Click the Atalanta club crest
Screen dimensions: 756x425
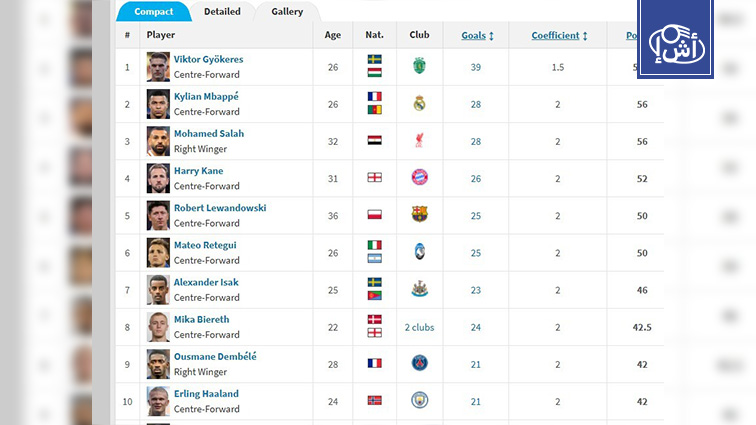419,252
